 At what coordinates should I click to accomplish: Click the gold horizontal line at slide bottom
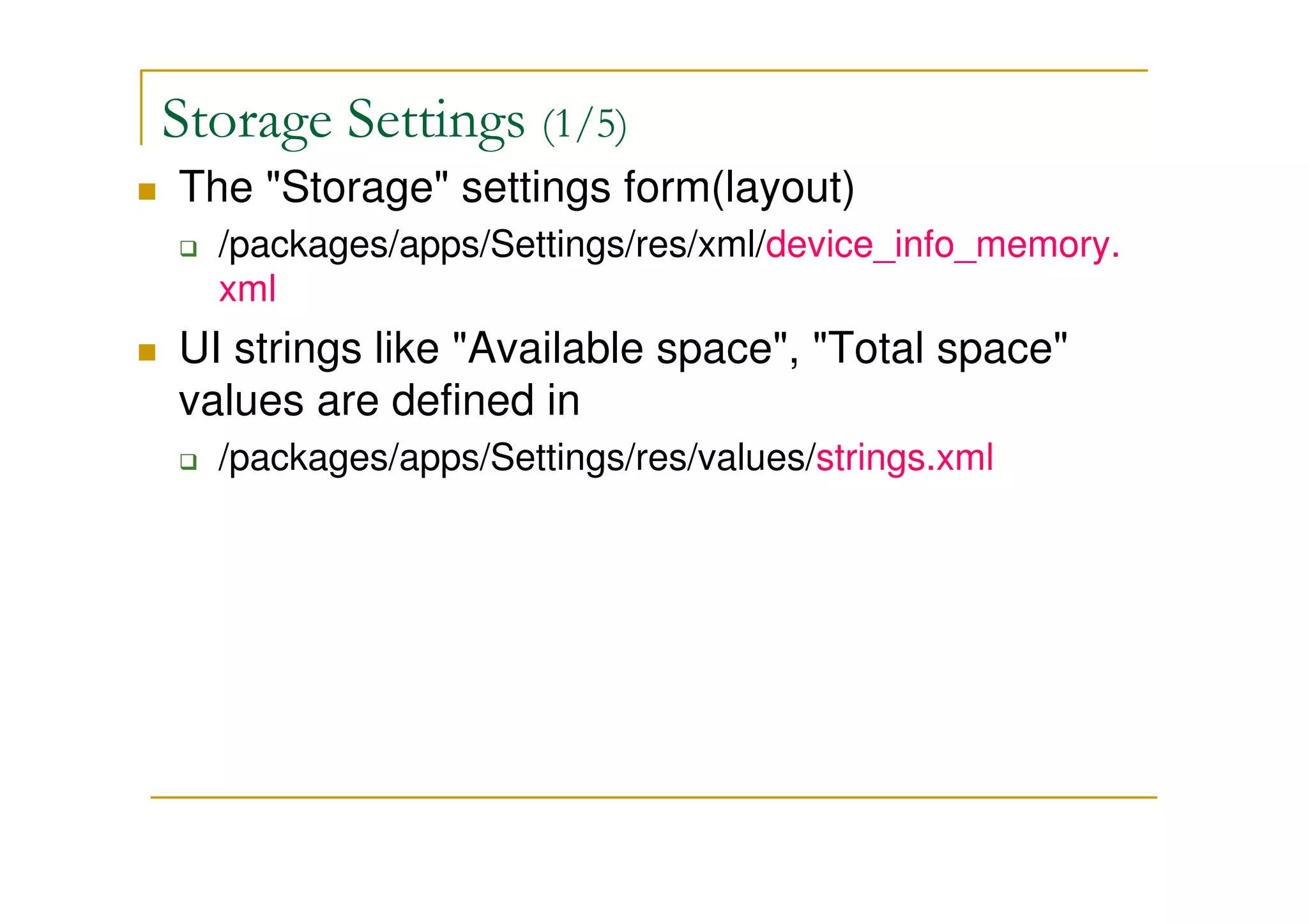point(653,798)
